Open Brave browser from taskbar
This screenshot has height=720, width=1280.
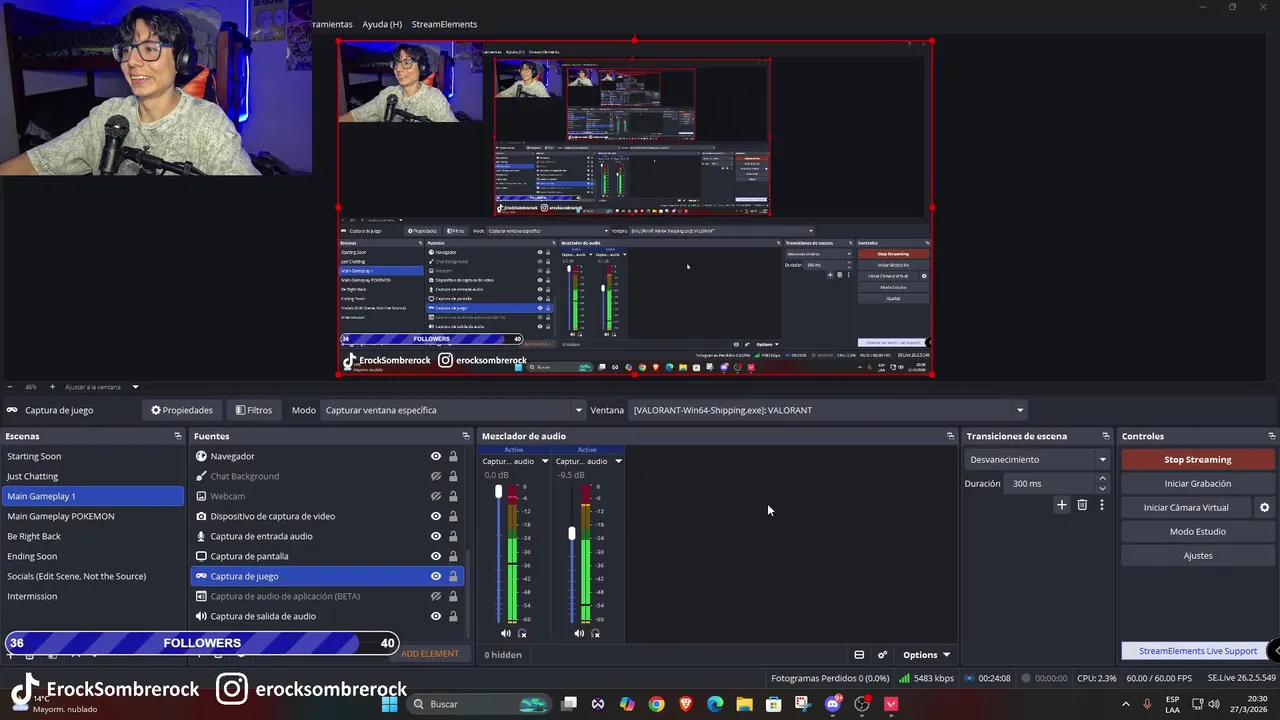(686, 704)
